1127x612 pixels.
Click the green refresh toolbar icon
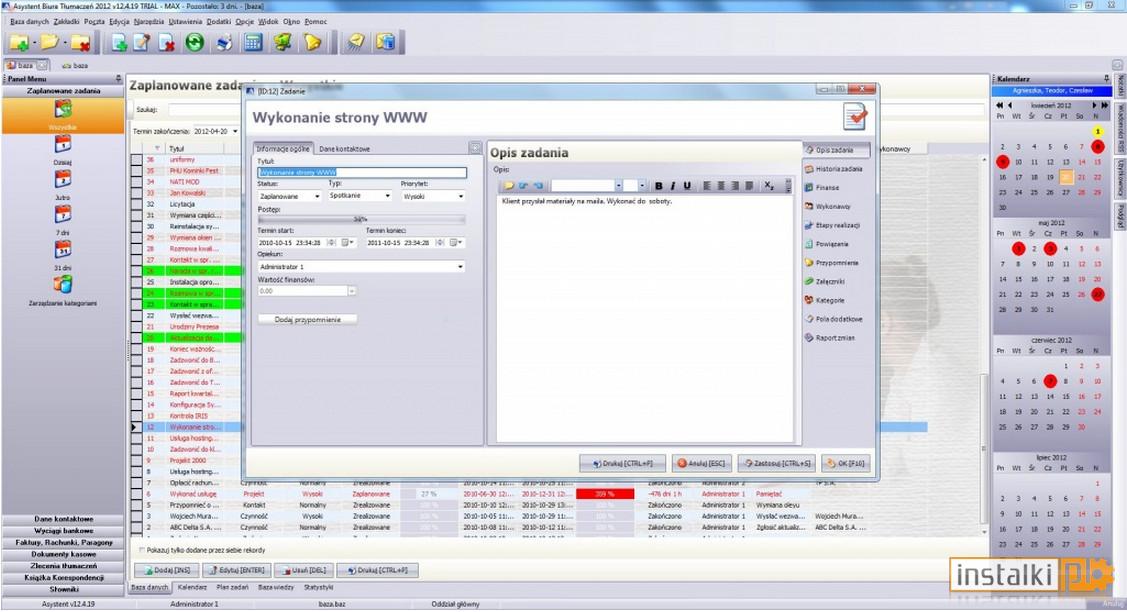[x=194, y=43]
